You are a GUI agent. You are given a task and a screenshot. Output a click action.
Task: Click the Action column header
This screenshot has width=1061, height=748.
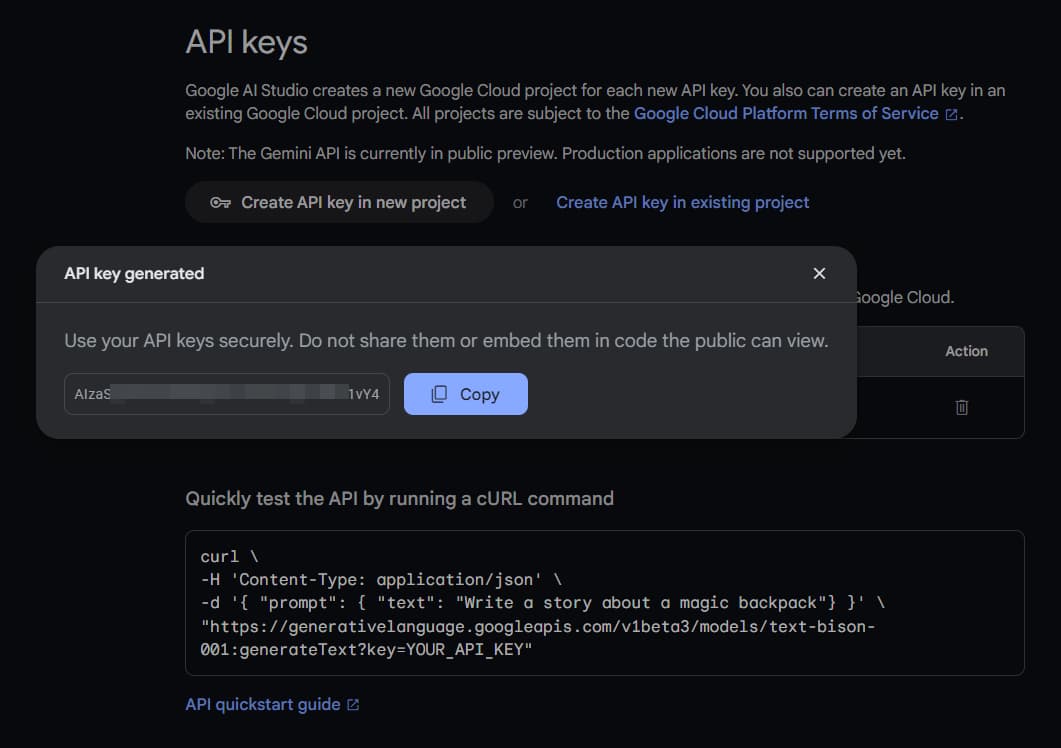click(966, 351)
